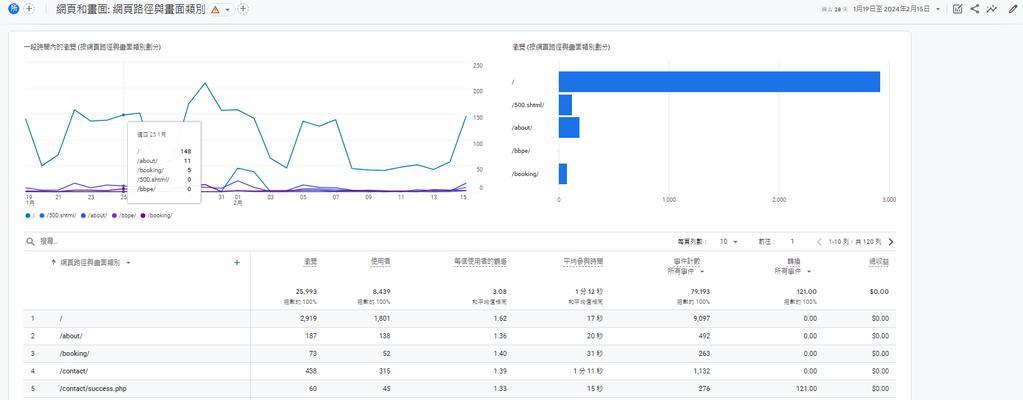The width and height of the screenshot is (1023, 400).
Task: Go to the previous page of table rows
Action: 819,241
